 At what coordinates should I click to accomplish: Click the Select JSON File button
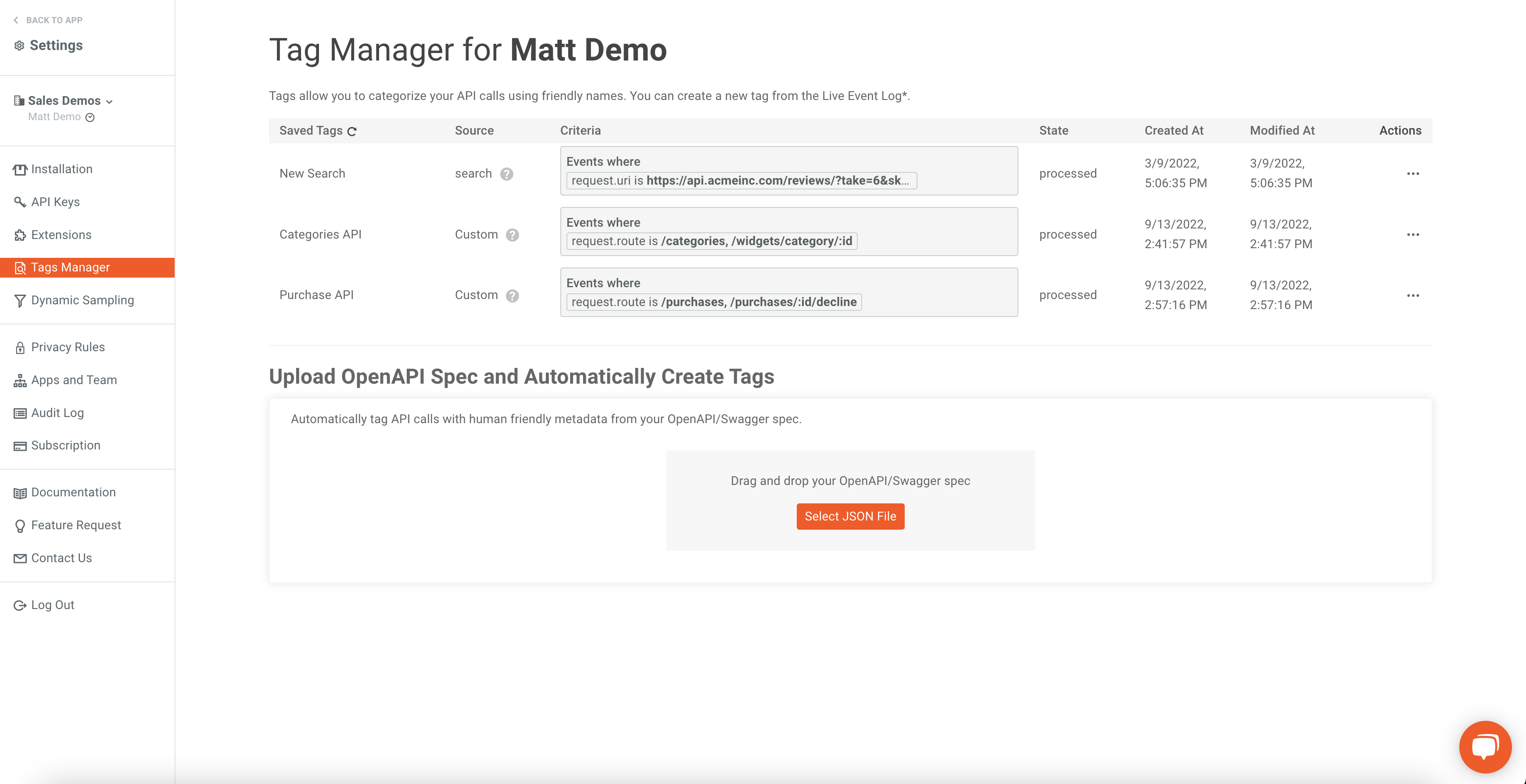(850, 516)
